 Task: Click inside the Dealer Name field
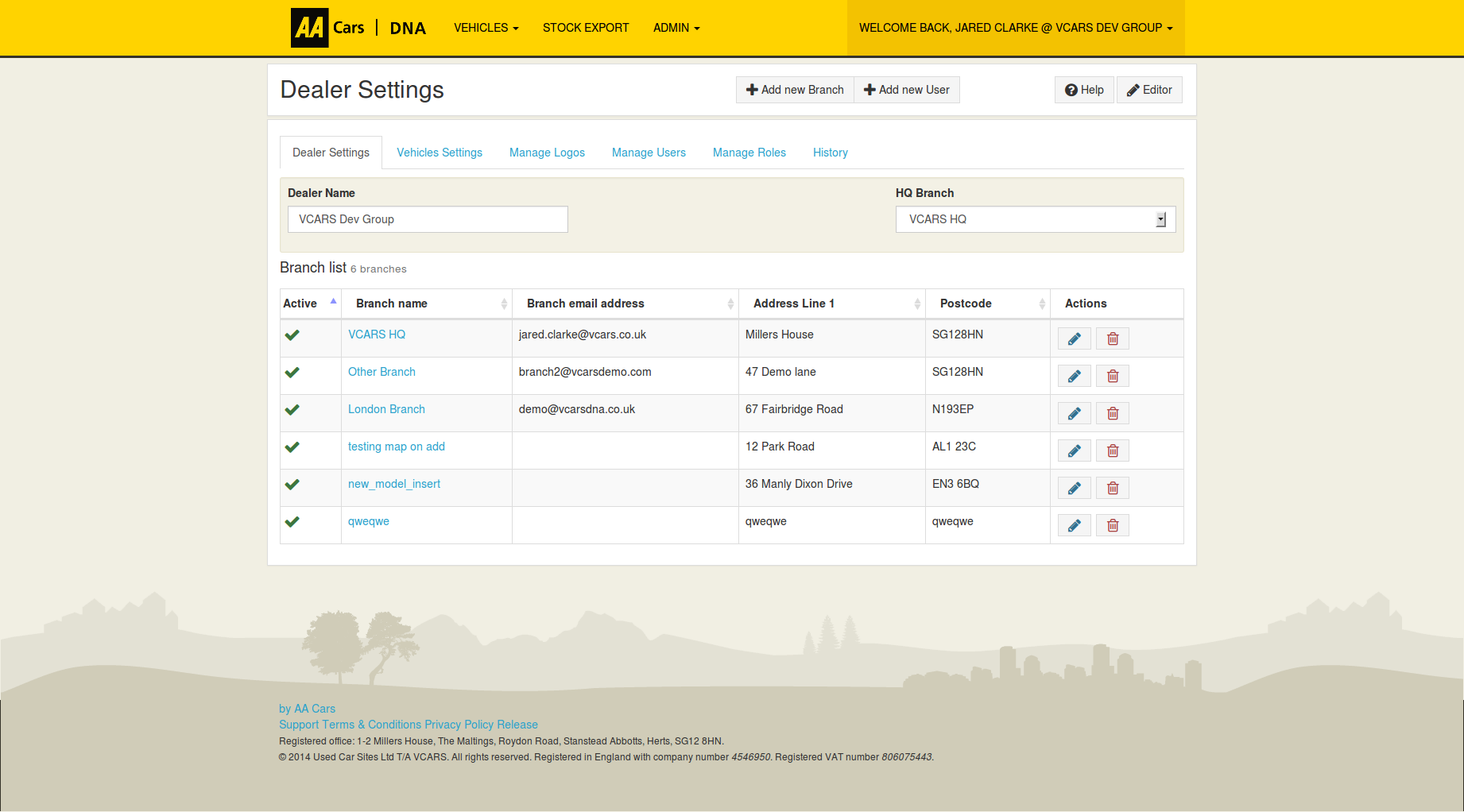[427, 218]
